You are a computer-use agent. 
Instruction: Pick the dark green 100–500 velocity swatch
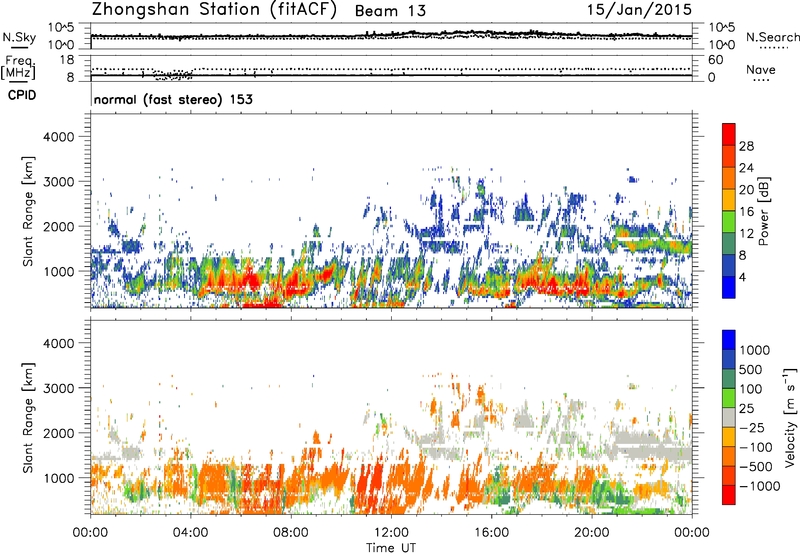click(729, 379)
